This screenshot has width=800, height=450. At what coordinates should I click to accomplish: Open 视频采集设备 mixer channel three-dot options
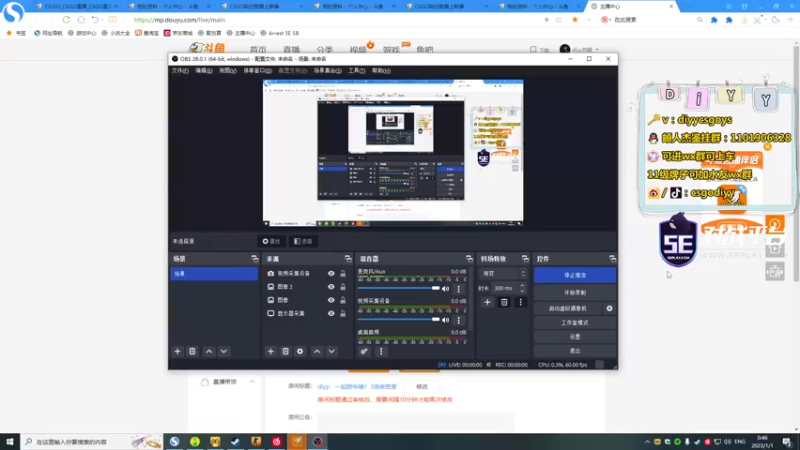pyautogui.click(x=458, y=320)
